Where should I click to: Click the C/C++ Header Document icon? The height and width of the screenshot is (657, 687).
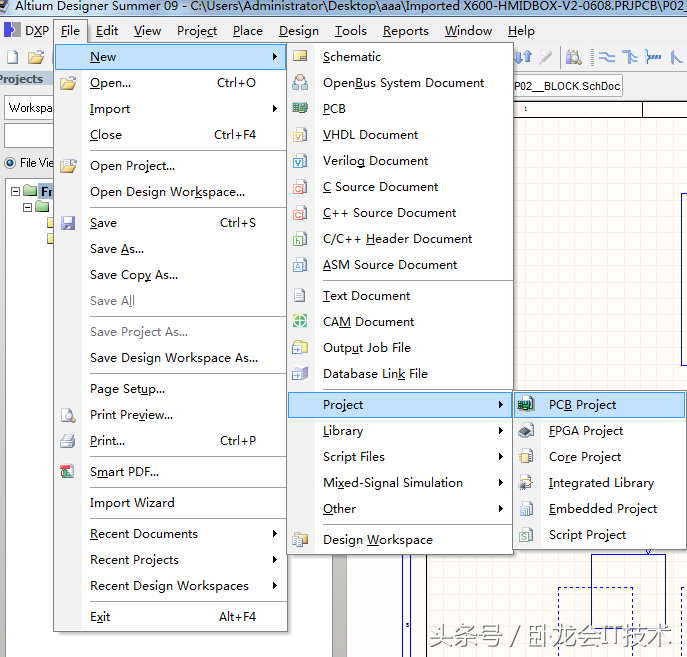[300, 239]
